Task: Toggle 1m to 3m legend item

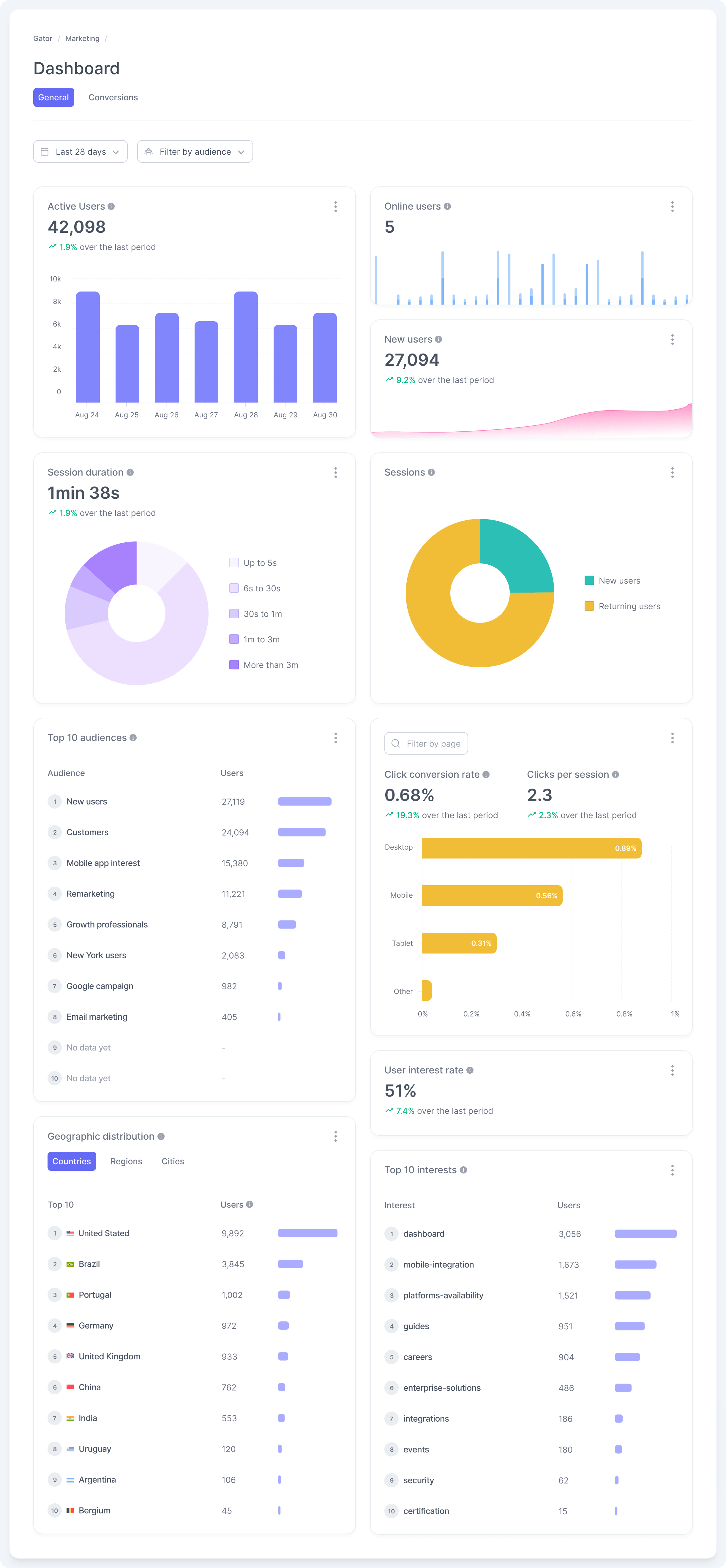Action: click(x=255, y=640)
